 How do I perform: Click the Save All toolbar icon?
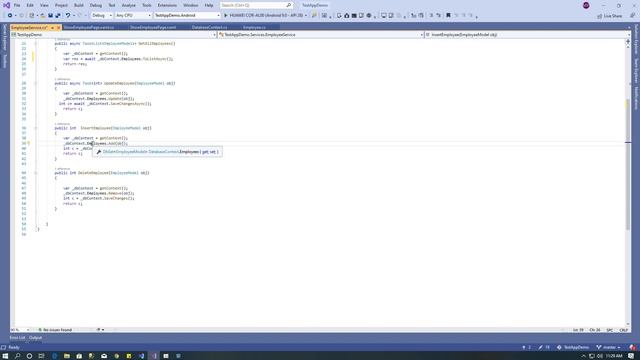tap(58, 16)
